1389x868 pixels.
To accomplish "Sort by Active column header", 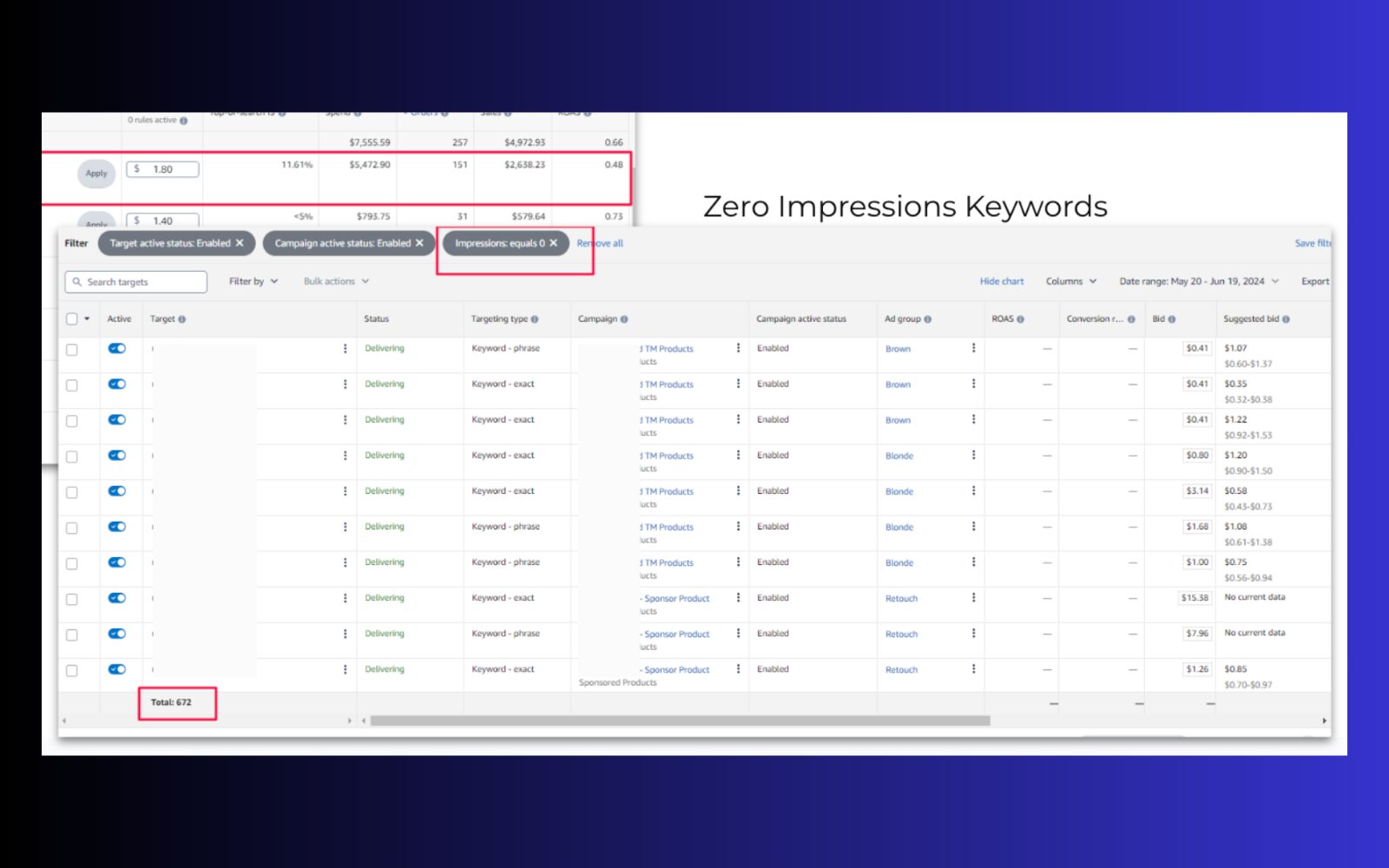I will coord(119,319).
